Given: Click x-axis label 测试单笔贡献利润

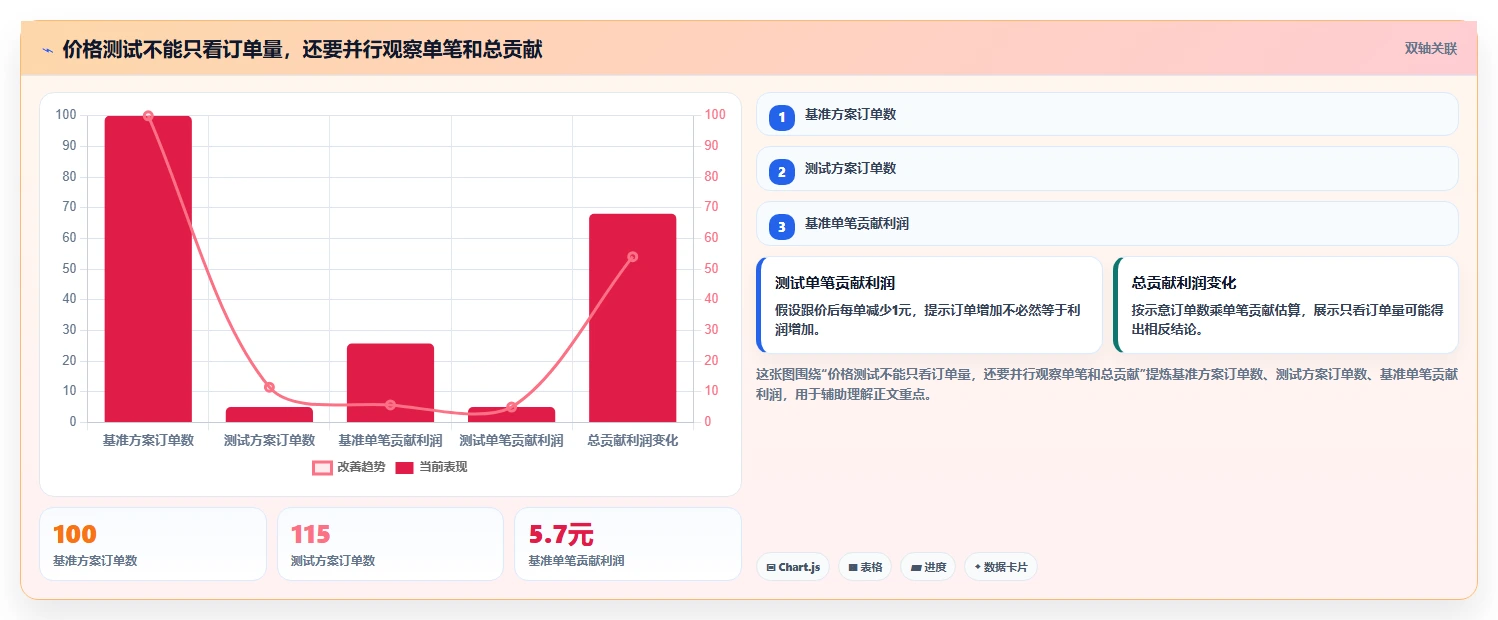Looking at the screenshot, I should [511, 440].
